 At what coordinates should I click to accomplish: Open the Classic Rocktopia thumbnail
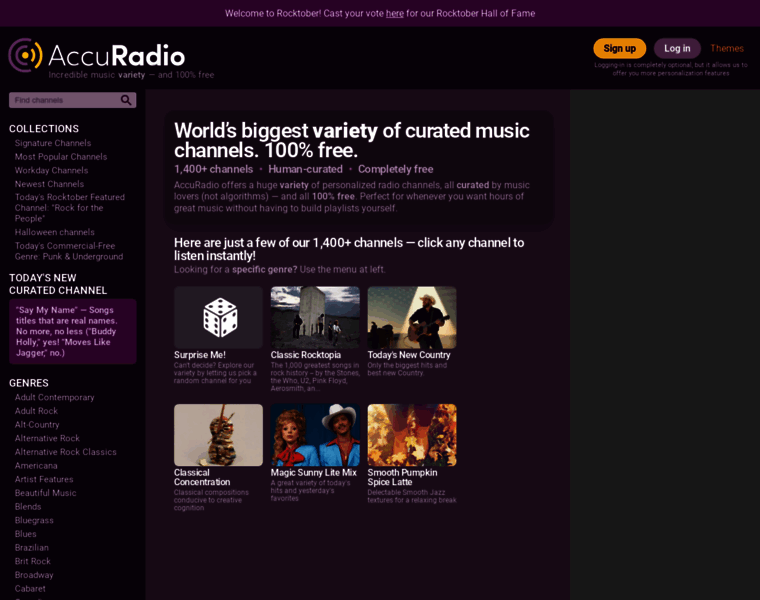[315, 317]
